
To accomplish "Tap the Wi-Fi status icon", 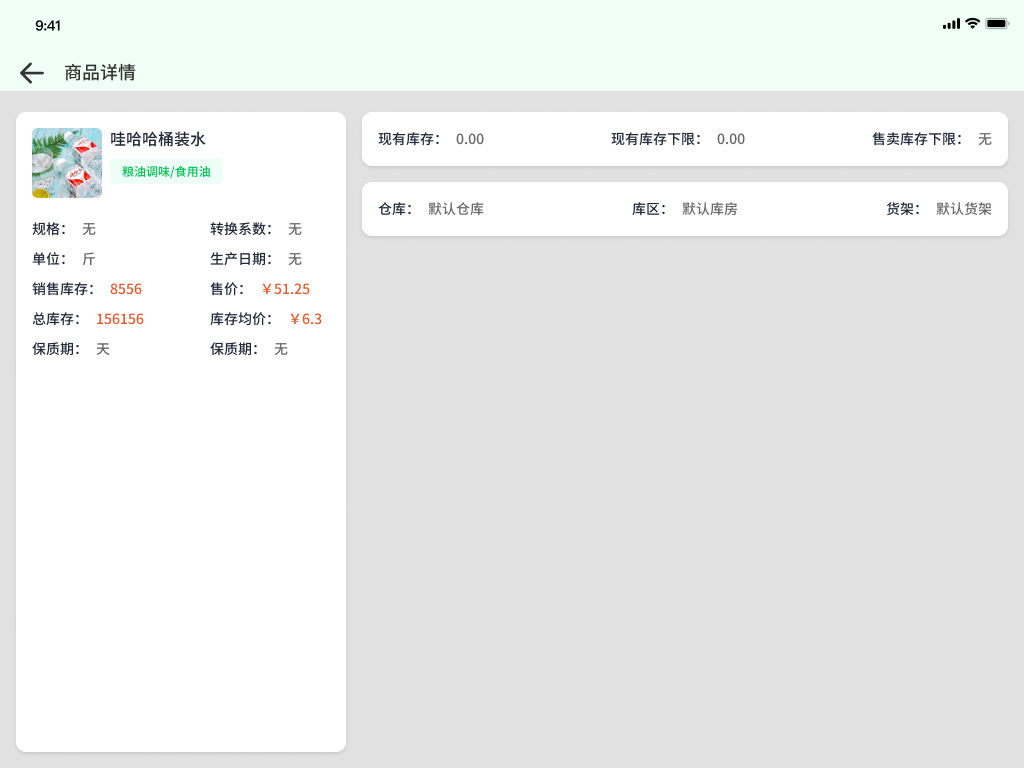I will click(x=972, y=24).
